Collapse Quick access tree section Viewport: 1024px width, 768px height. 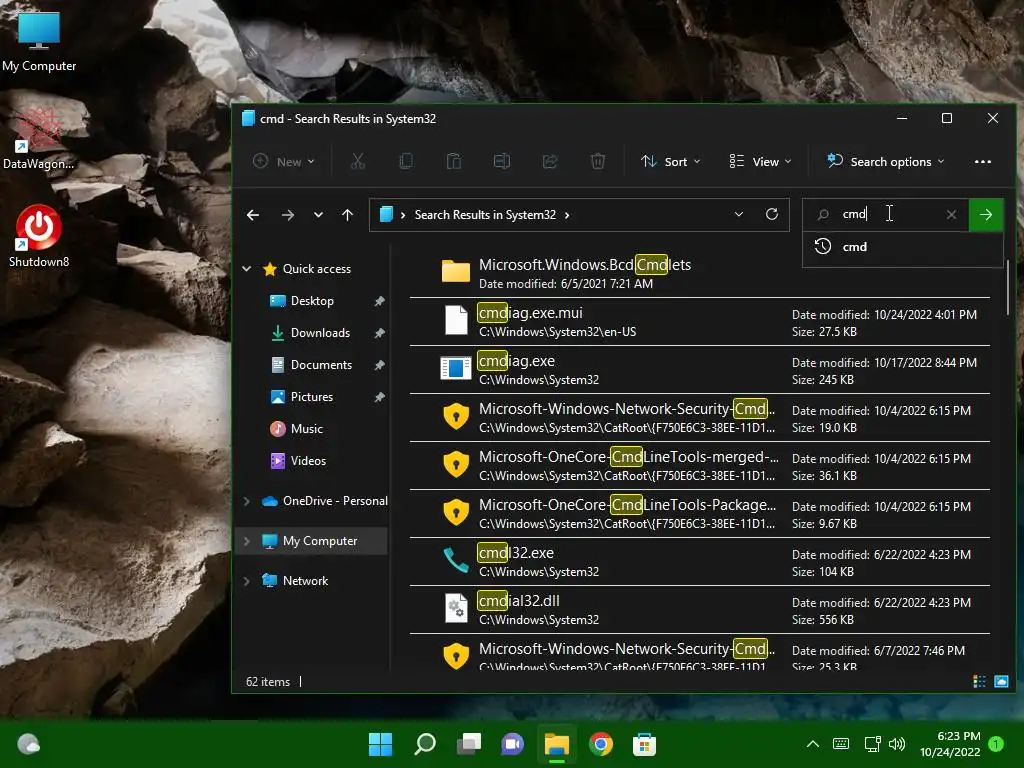click(247, 268)
